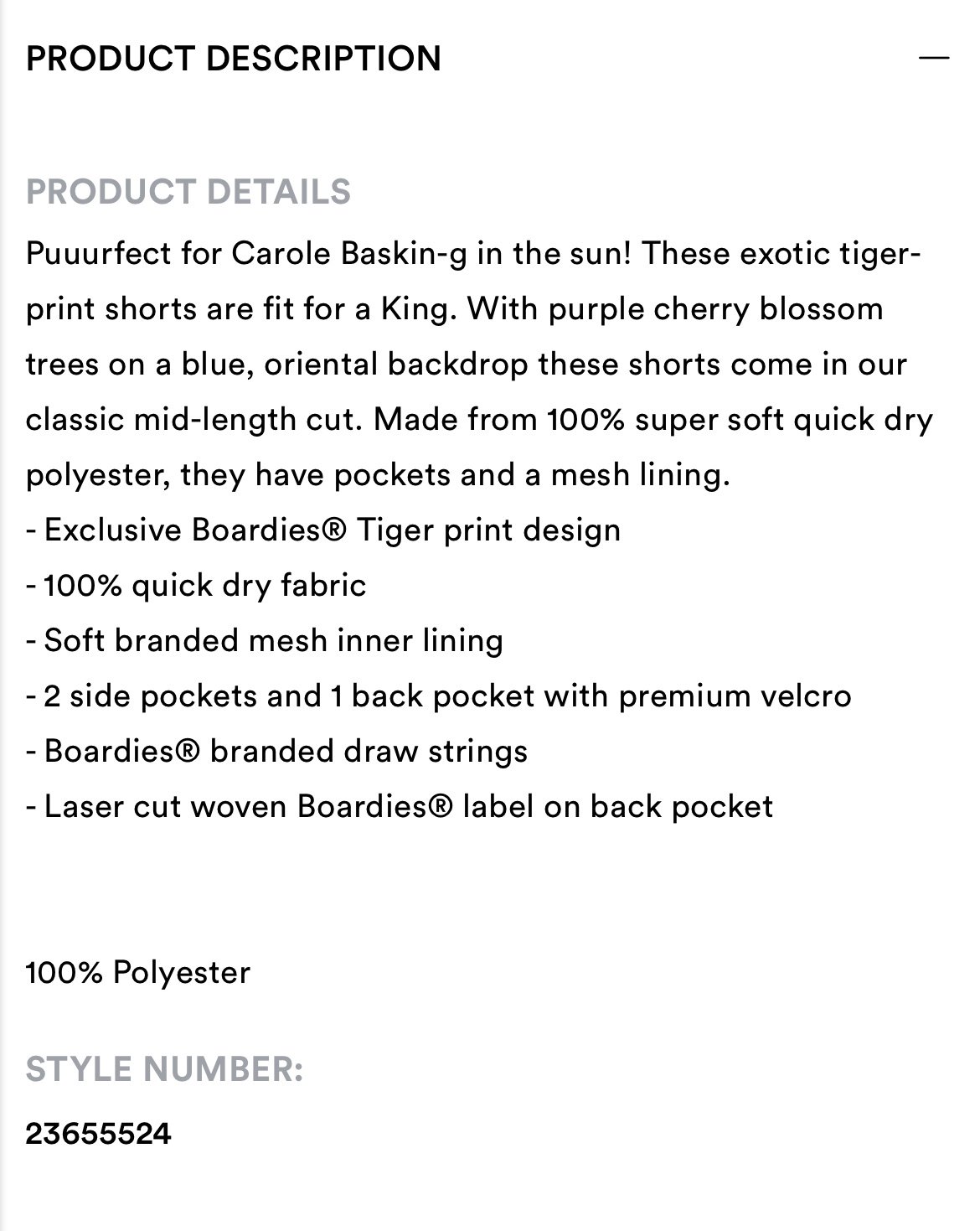Collapse the Product Description section
Screen dimensions: 980x1231
[x=933, y=58]
